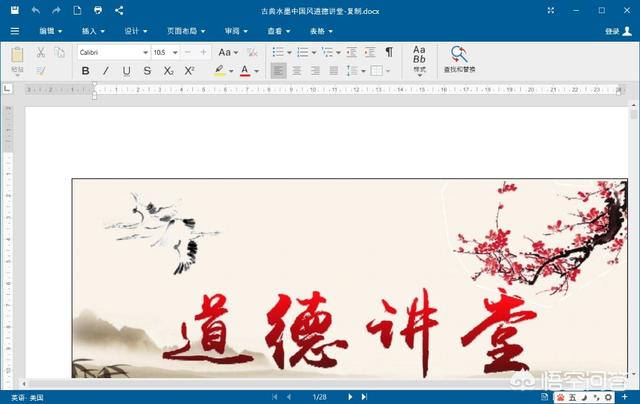Clear text formatting
640x404 pixels.
252,52
